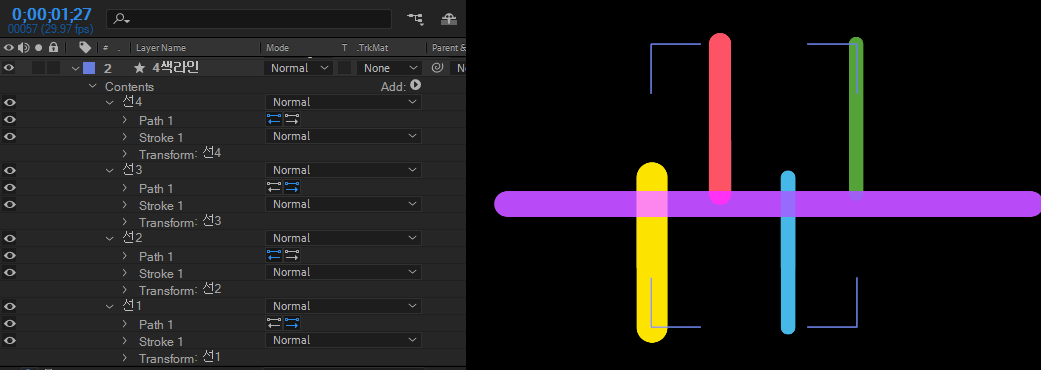Set 선1 Path 1 reversed direction button

click(274, 324)
